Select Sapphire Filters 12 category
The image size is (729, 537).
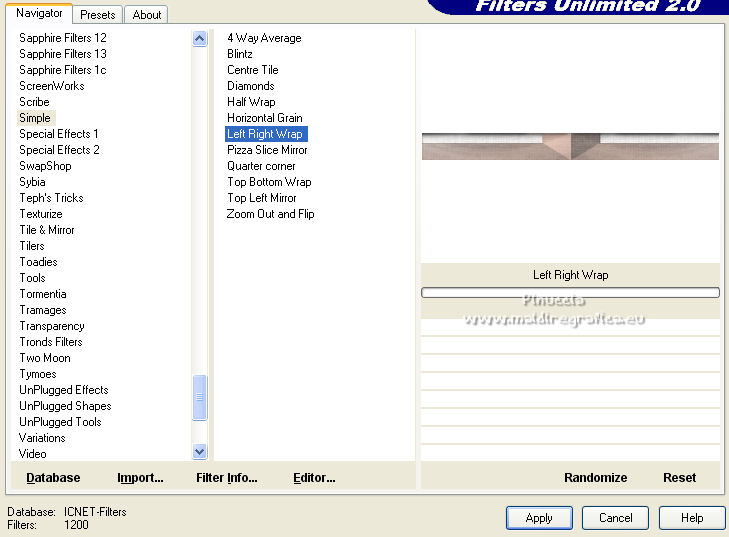(x=63, y=38)
